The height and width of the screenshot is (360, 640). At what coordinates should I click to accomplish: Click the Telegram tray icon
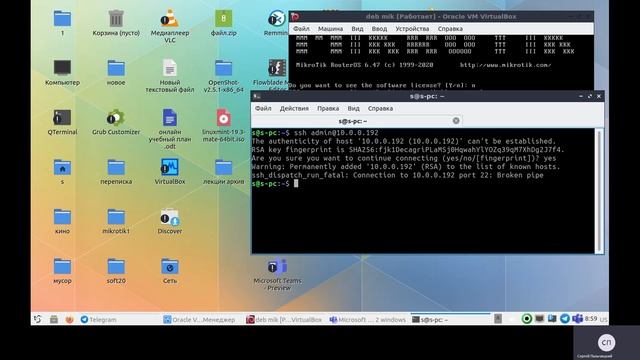point(565,319)
